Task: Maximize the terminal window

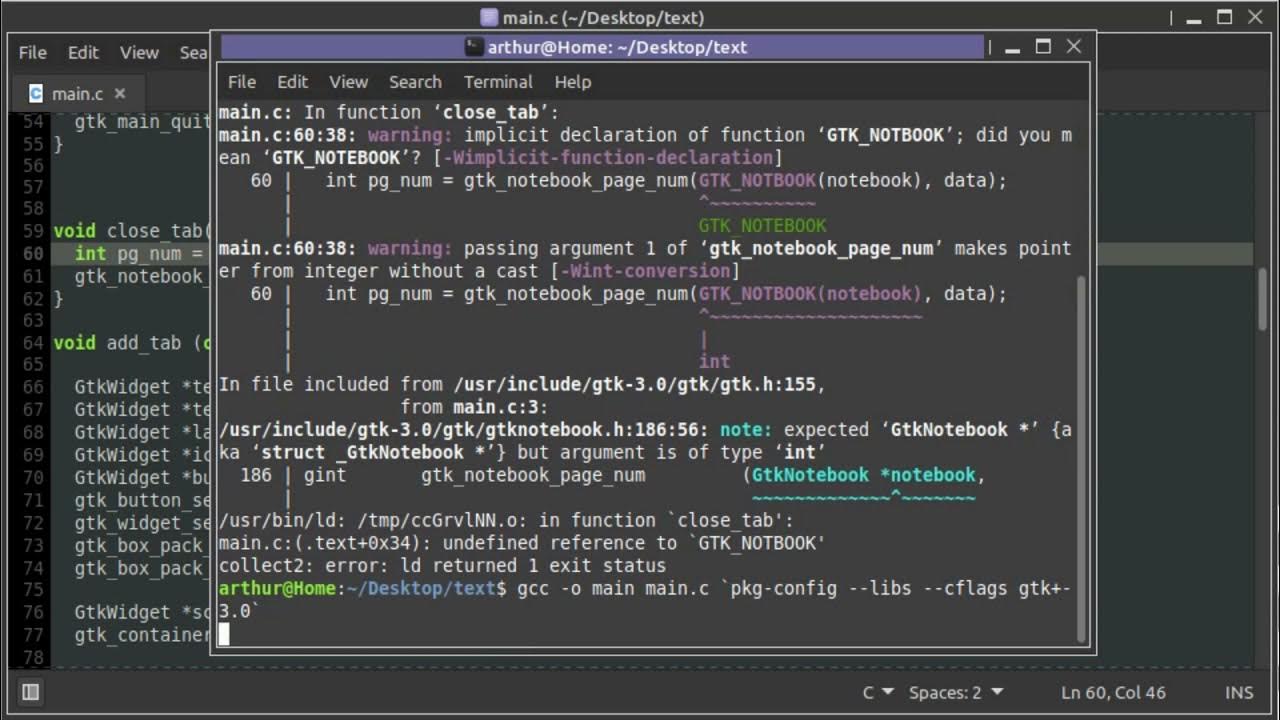Action: click(1043, 47)
